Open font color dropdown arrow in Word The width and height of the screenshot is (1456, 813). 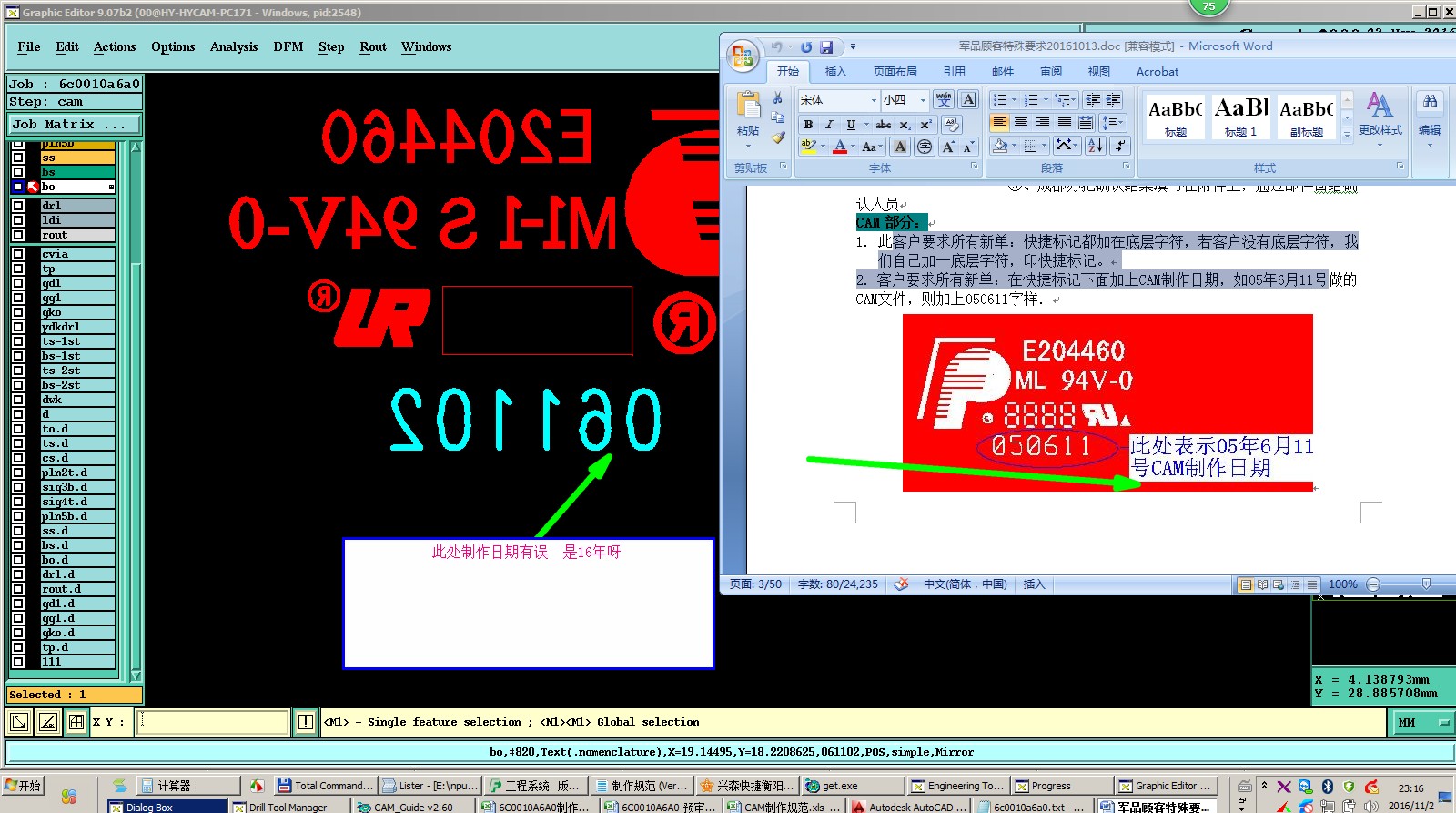click(854, 147)
